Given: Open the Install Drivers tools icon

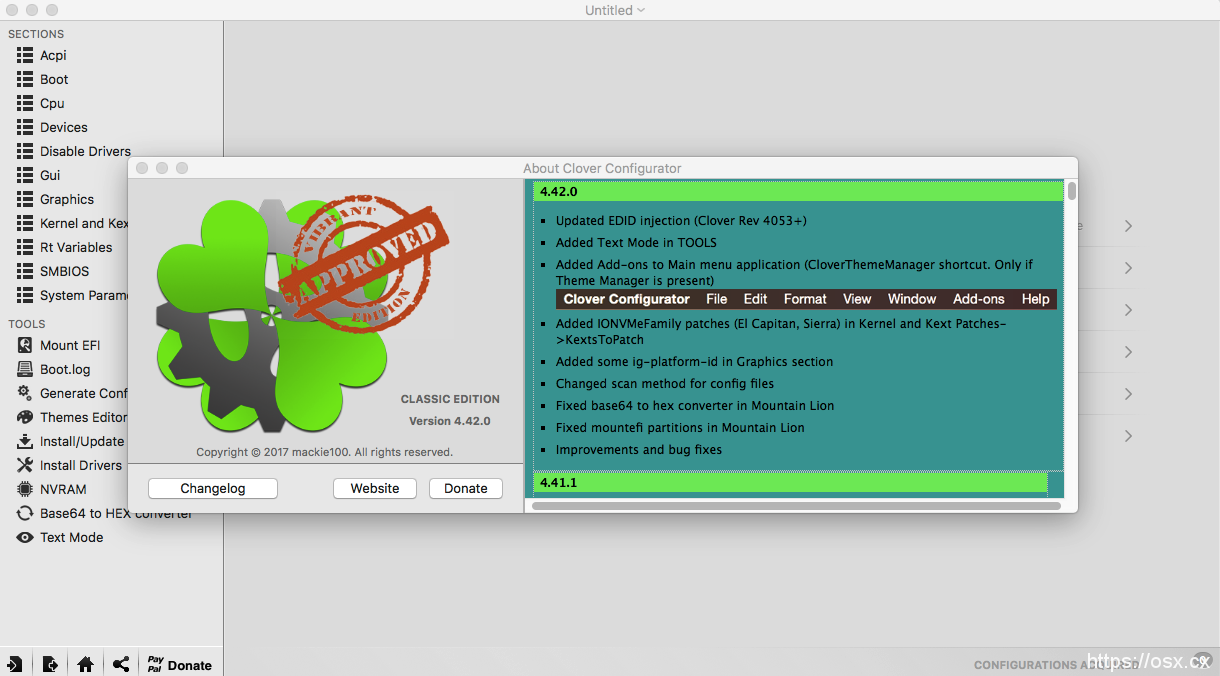Looking at the screenshot, I should pyautogui.click(x=25, y=465).
